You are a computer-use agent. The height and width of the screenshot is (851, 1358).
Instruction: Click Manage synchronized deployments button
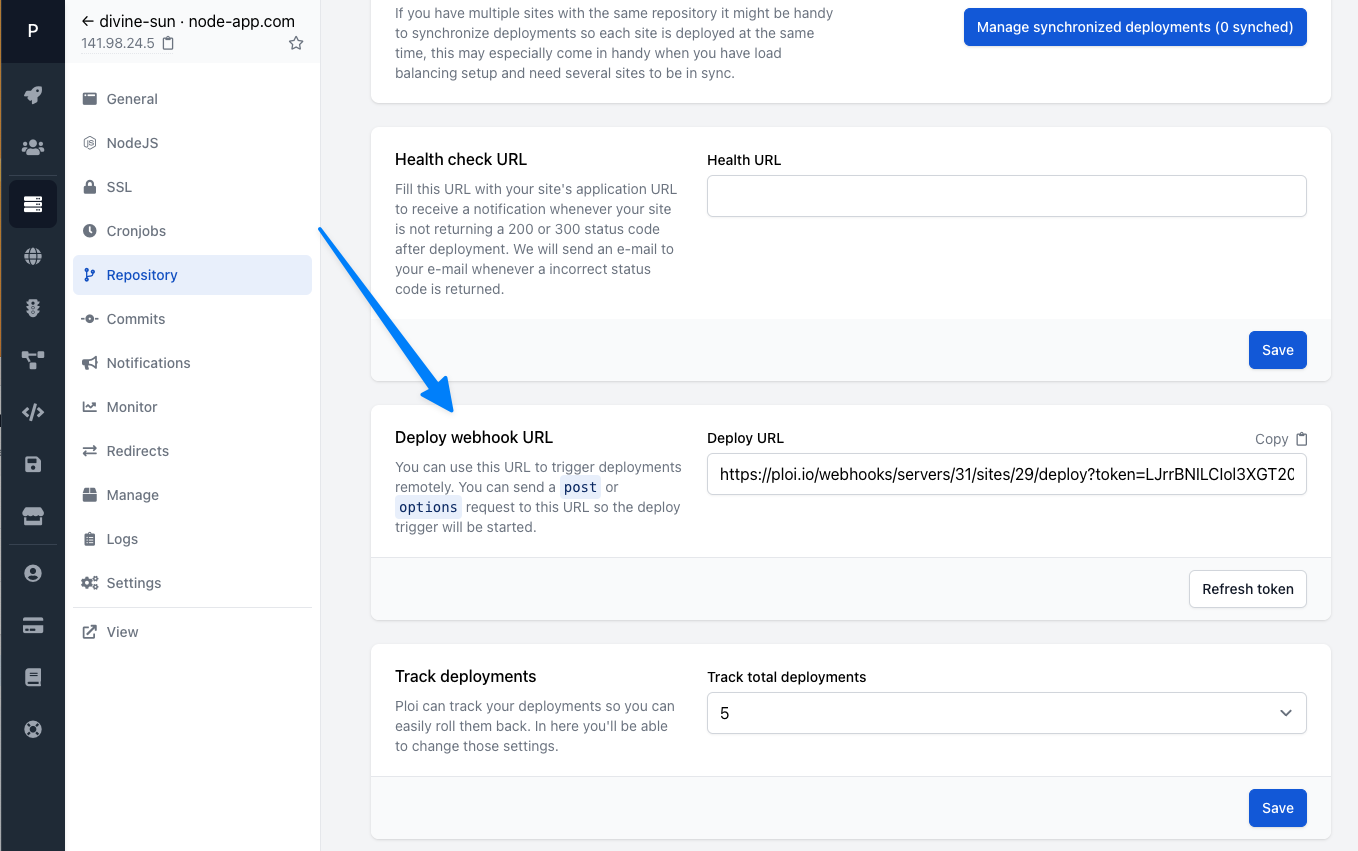coord(1135,27)
